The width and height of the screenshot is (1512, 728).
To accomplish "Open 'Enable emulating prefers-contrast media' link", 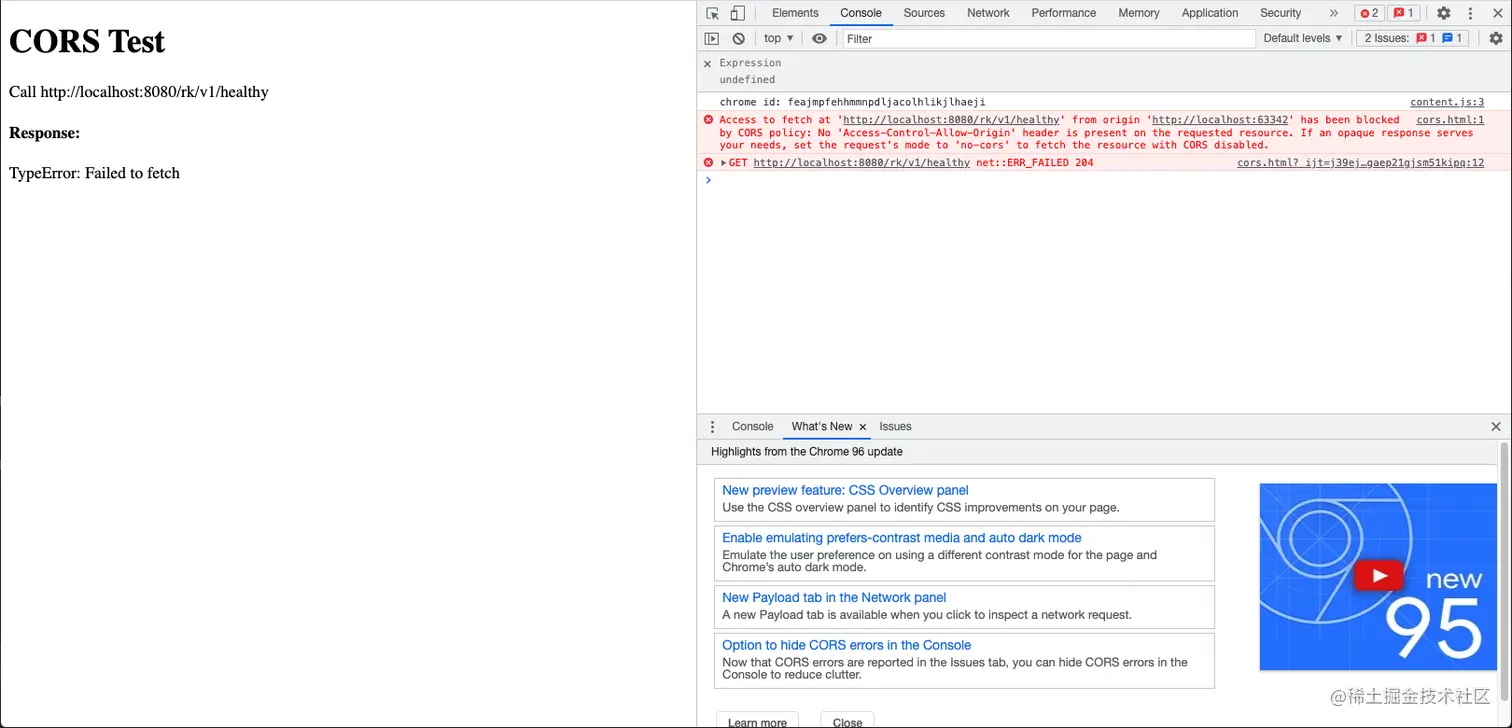I will (x=902, y=538).
